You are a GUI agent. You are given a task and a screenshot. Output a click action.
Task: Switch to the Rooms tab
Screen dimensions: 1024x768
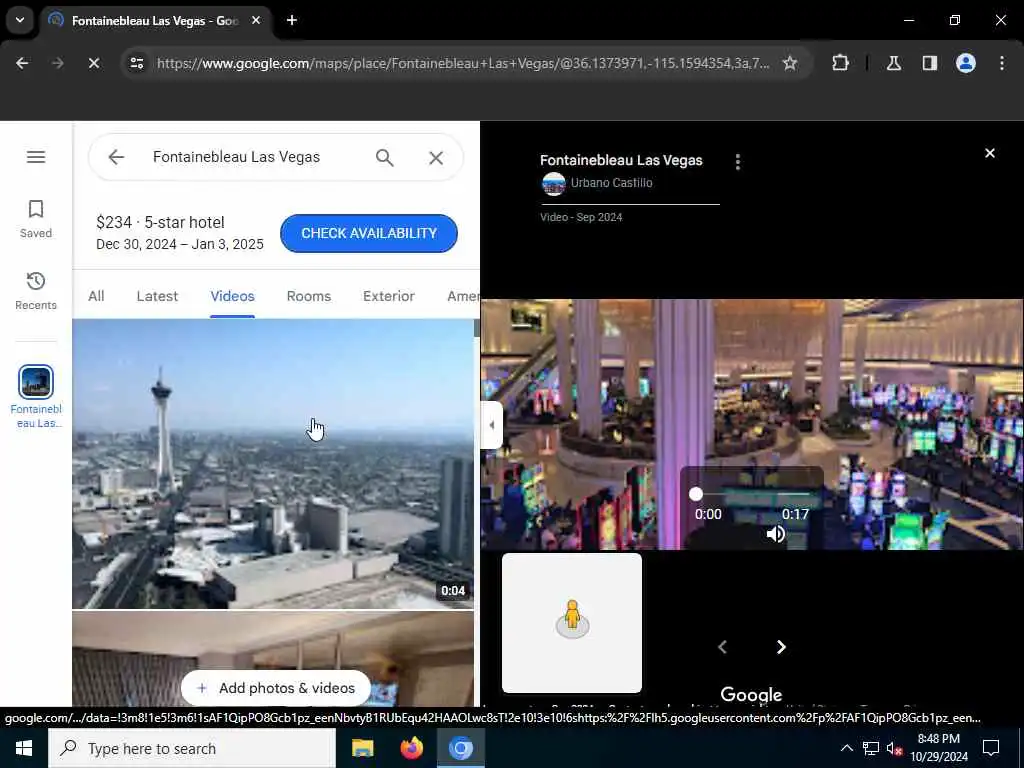(x=309, y=296)
